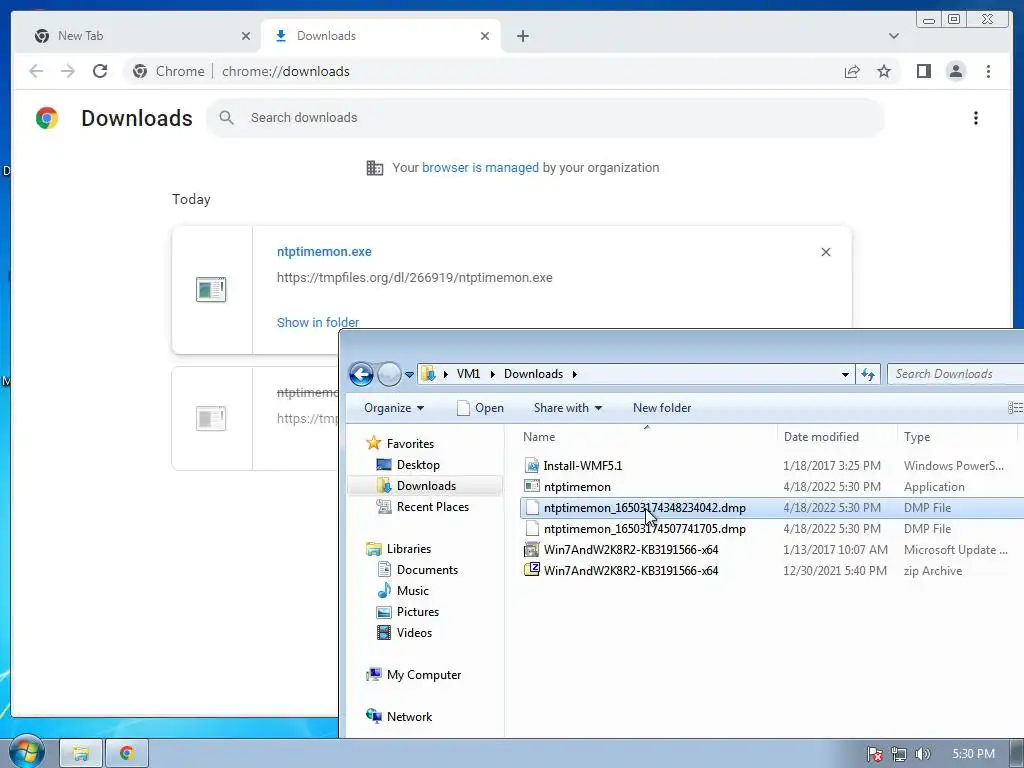Click the Chrome forward arrow button
Screen dimensions: 1024x768
(68, 71)
